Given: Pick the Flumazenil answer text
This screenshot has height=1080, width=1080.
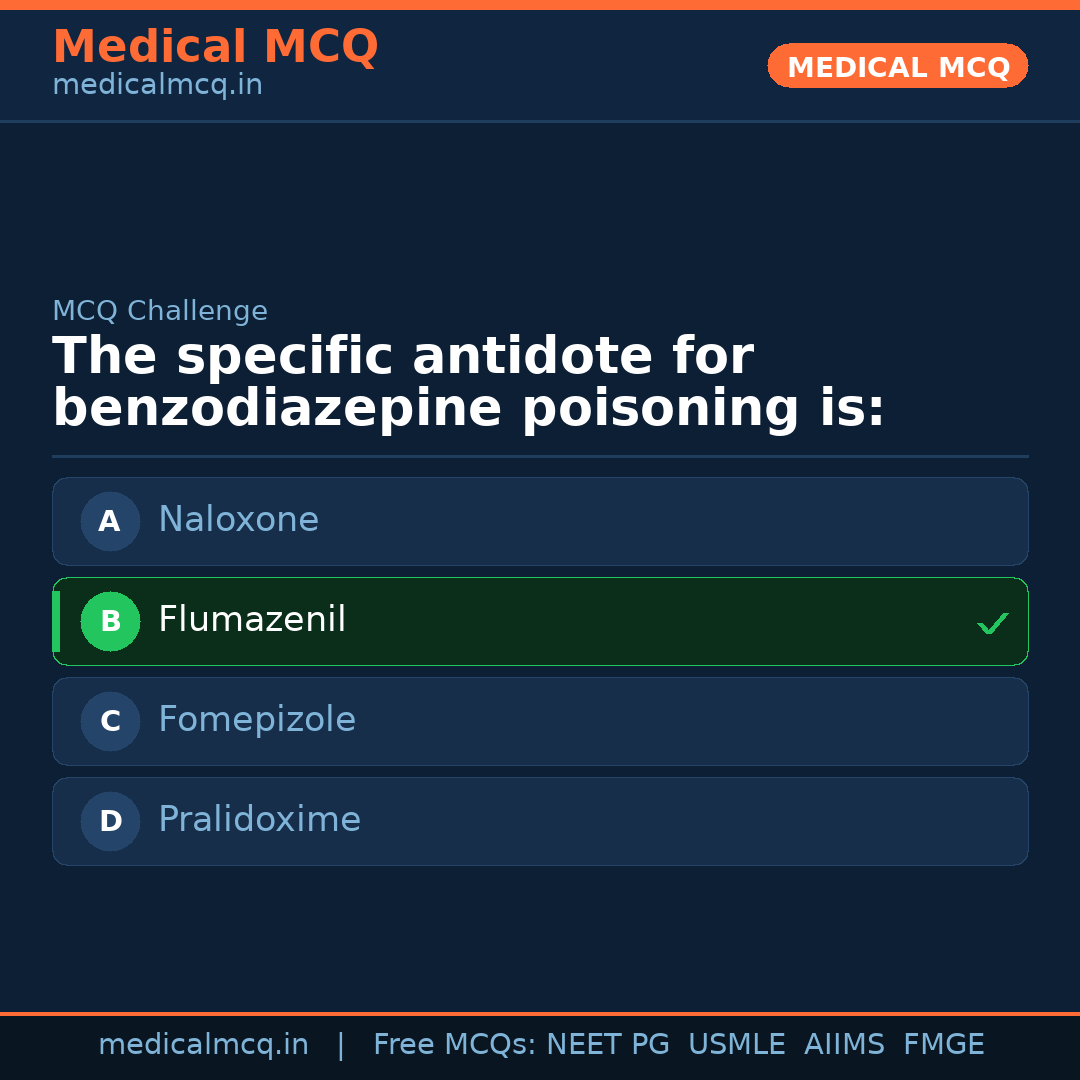Looking at the screenshot, I should tap(252, 620).
